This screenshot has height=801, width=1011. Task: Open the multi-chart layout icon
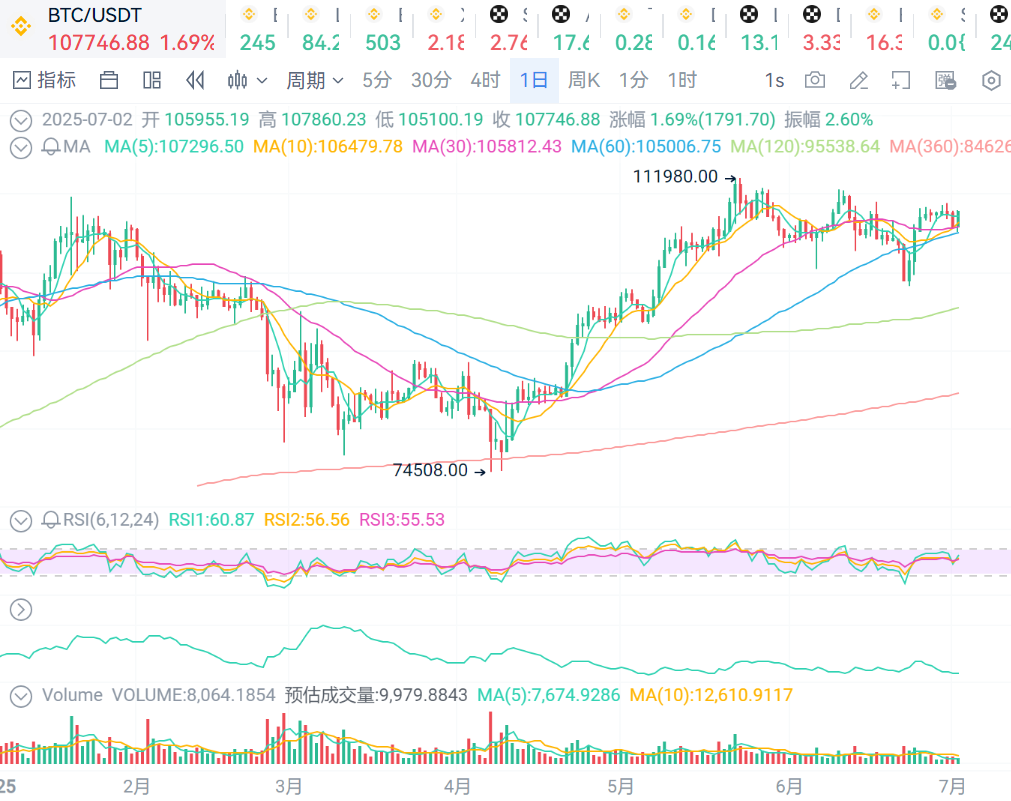(x=152, y=80)
